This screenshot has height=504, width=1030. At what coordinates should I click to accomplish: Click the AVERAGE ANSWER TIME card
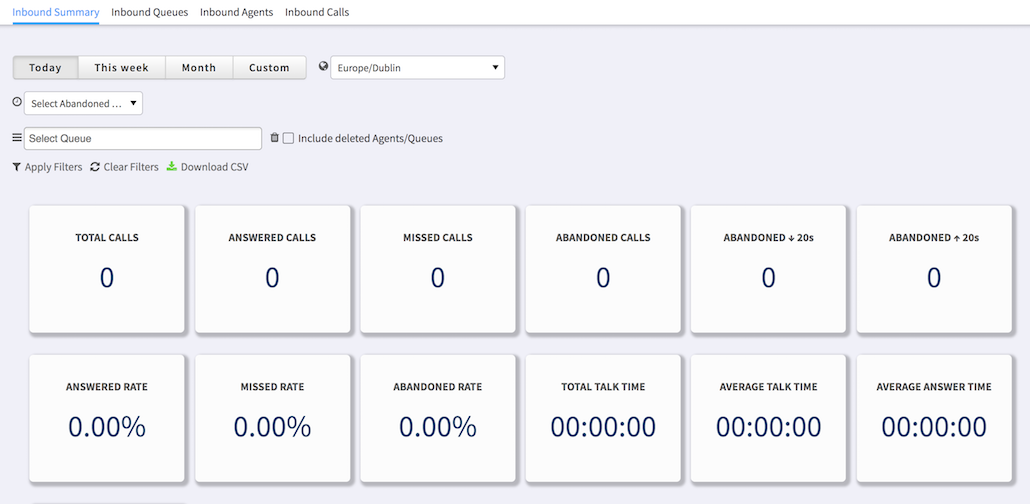coord(934,419)
